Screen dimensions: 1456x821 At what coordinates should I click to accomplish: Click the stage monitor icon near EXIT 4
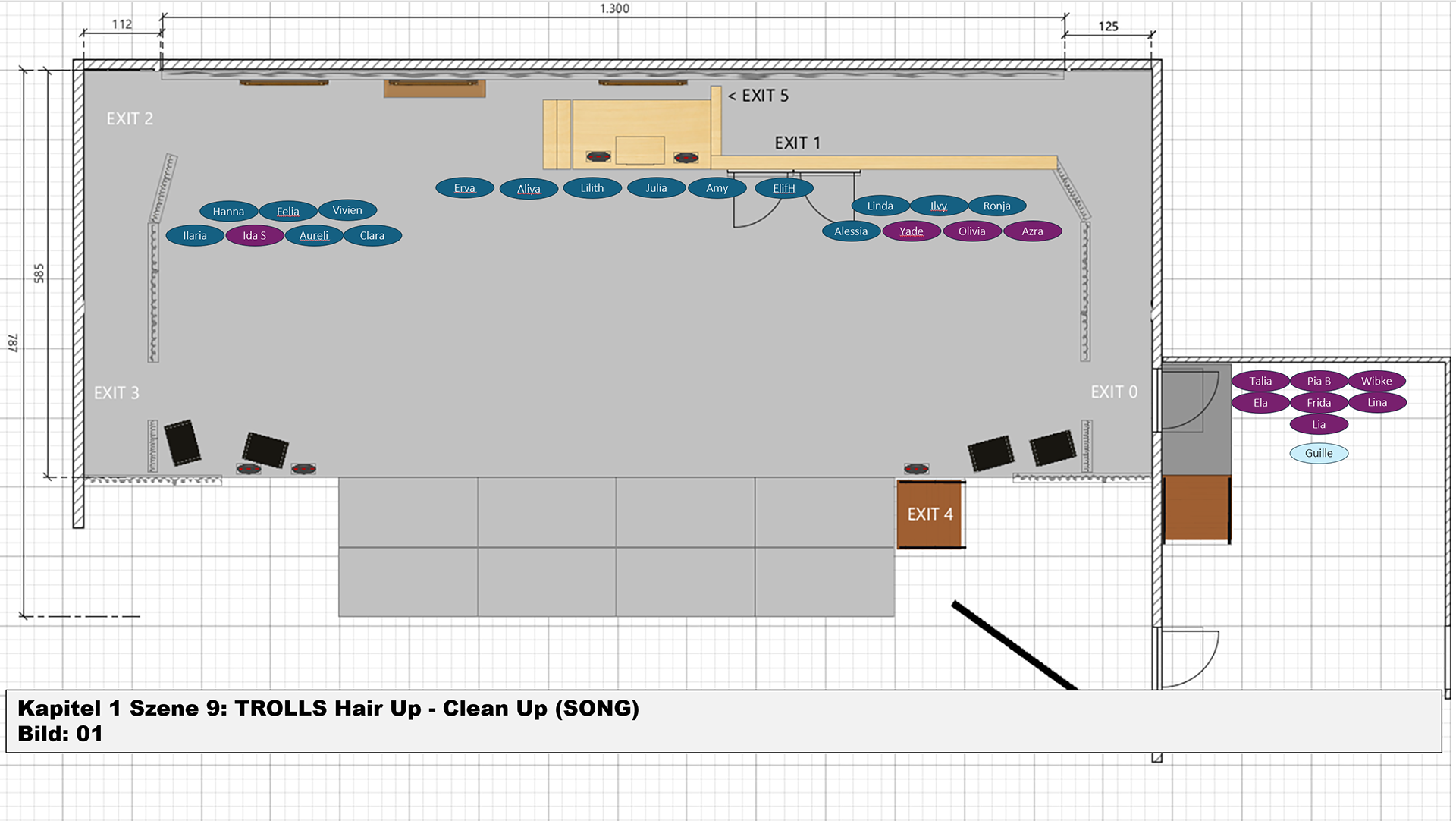pos(916,468)
